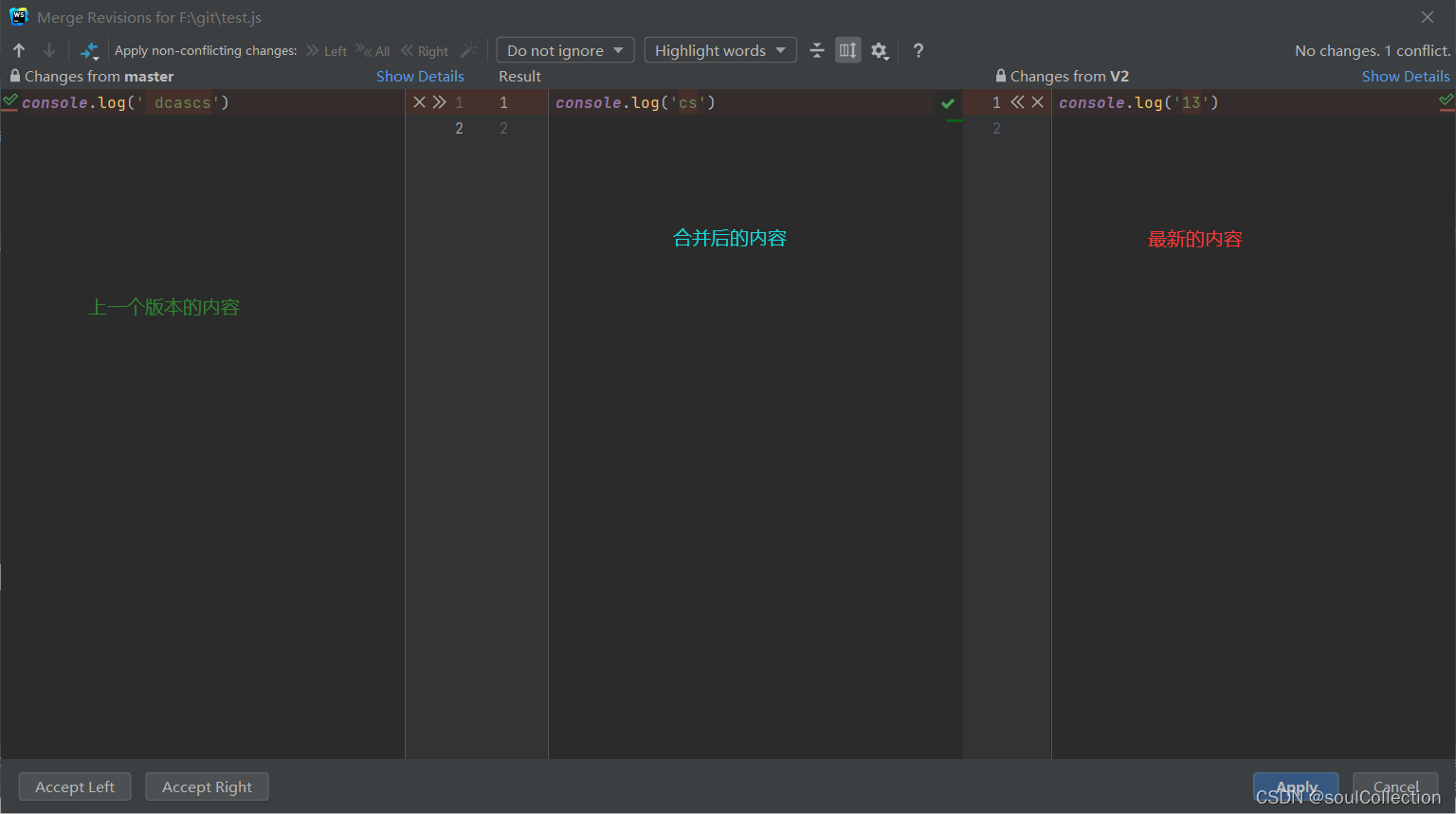Click the compare contents arrows icon
The width and height of the screenshot is (1456, 814).
point(90,50)
